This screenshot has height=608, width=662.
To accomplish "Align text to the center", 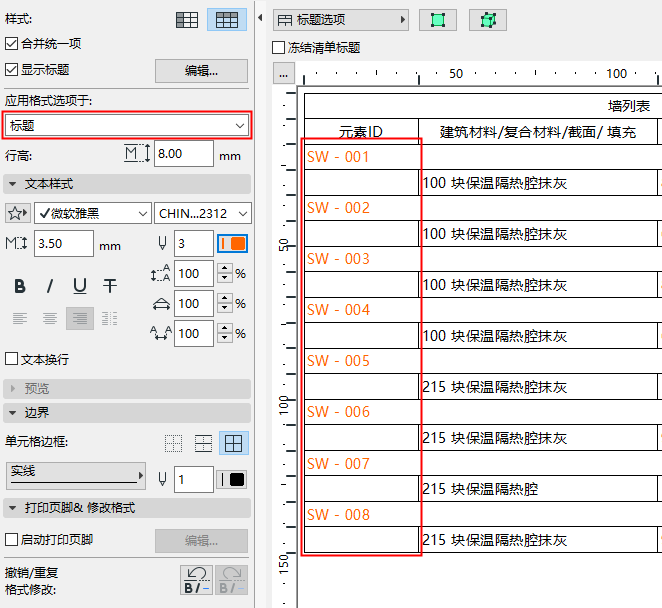I will 50,318.
